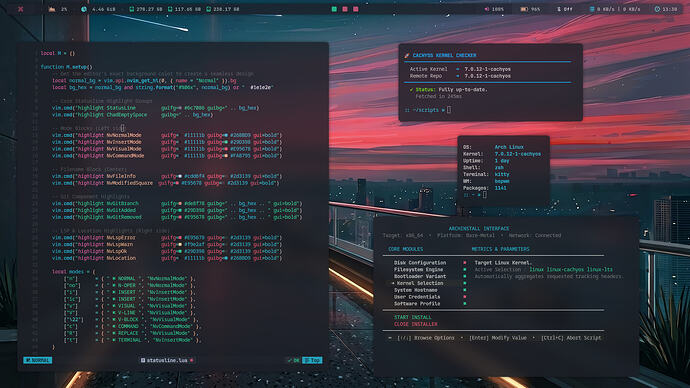
Task: Click the red status dot for Disk Configuration
Action: [x=464, y=263]
